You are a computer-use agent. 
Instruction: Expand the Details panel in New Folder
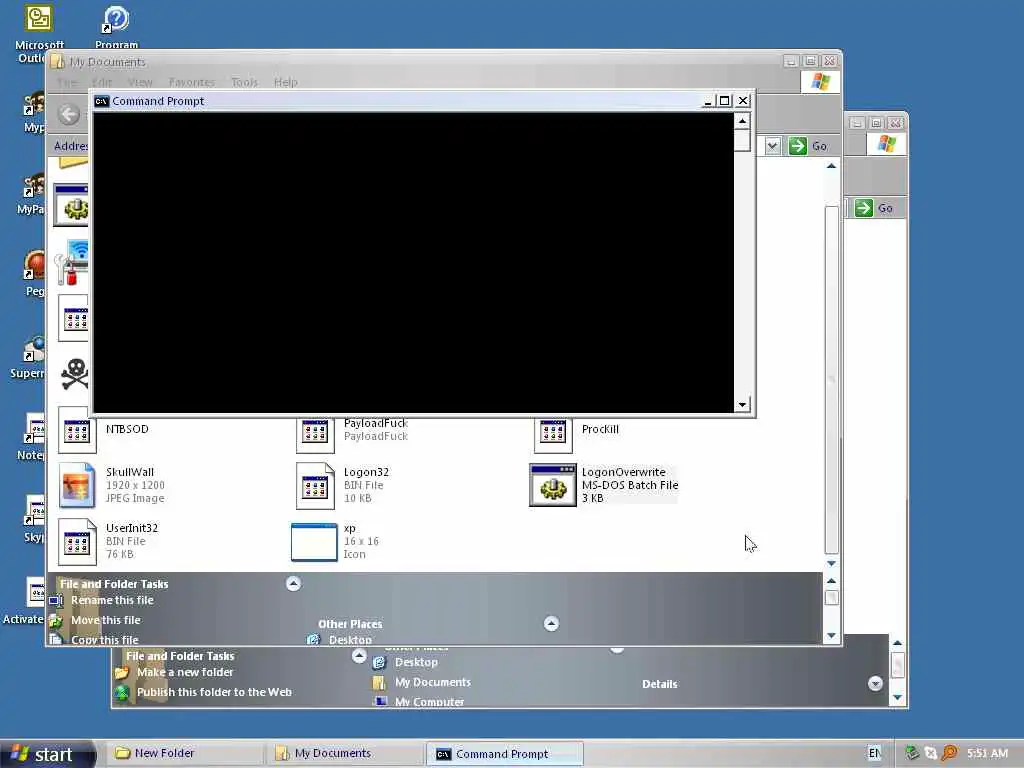(875, 684)
